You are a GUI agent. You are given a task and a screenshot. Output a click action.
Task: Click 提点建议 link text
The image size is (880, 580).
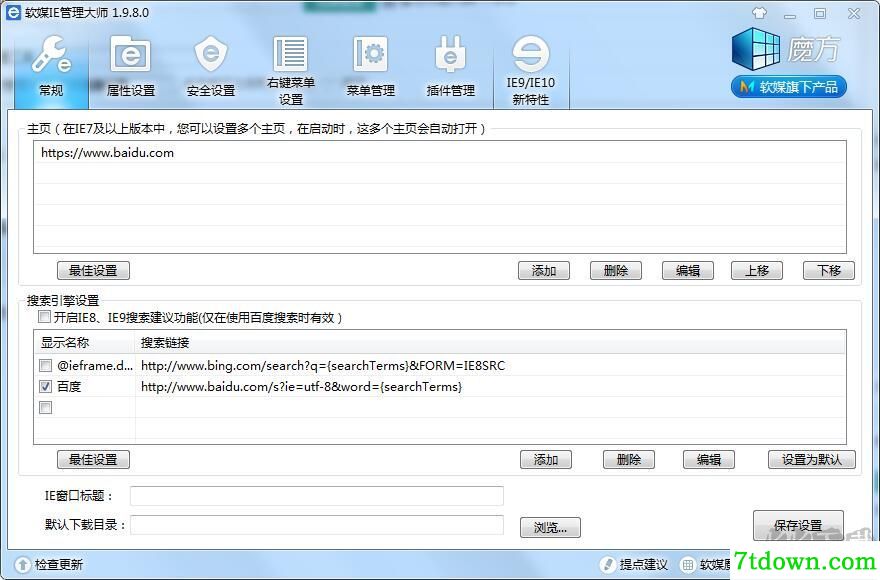tap(644, 564)
